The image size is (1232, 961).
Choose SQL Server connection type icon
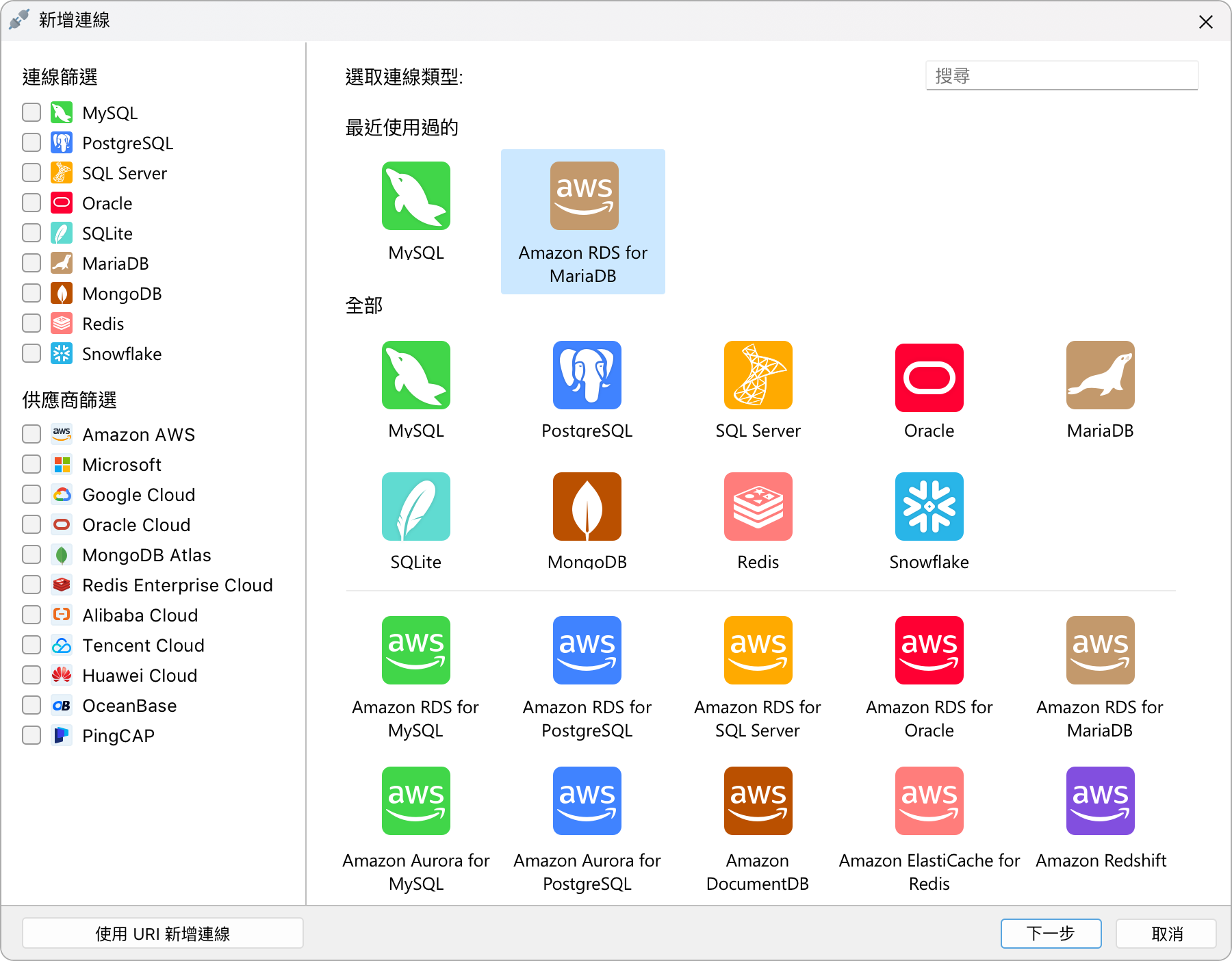[758, 375]
